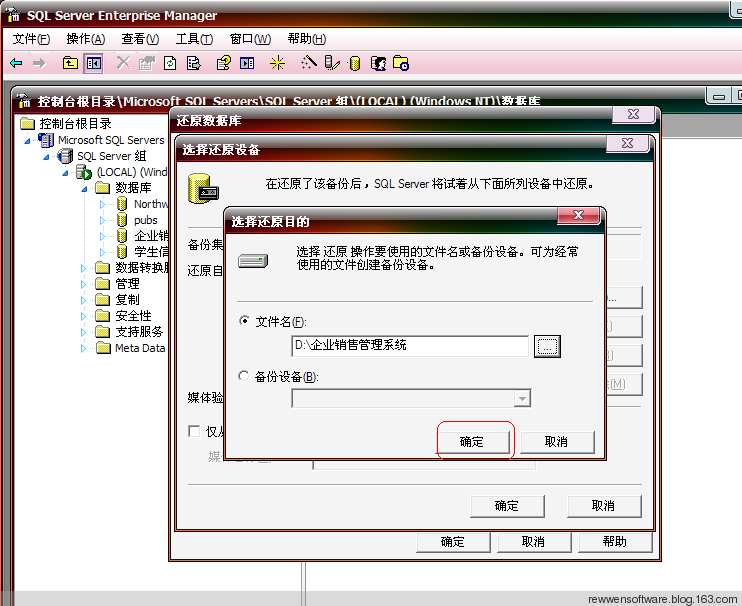Click the 控制台根目录 folder icon

pyautogui.click(x=27, y=124)
